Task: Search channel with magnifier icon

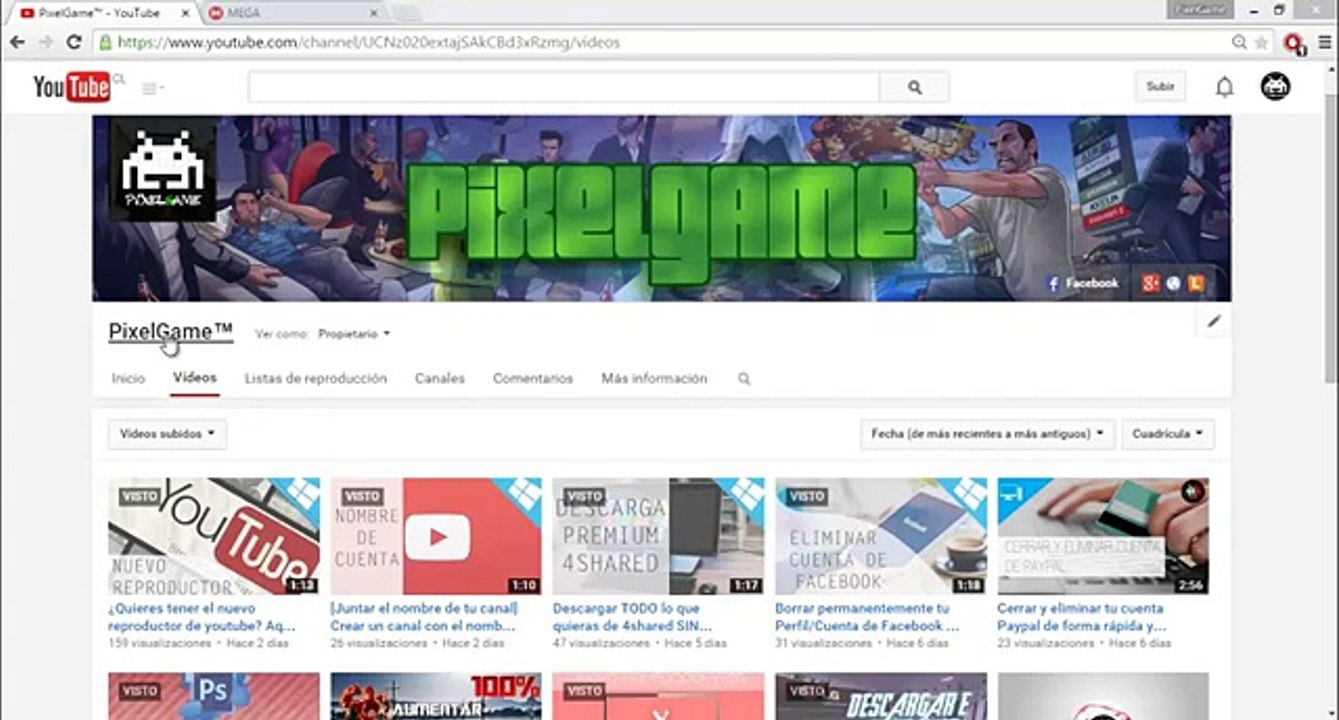Action: (x=744, y=379)
